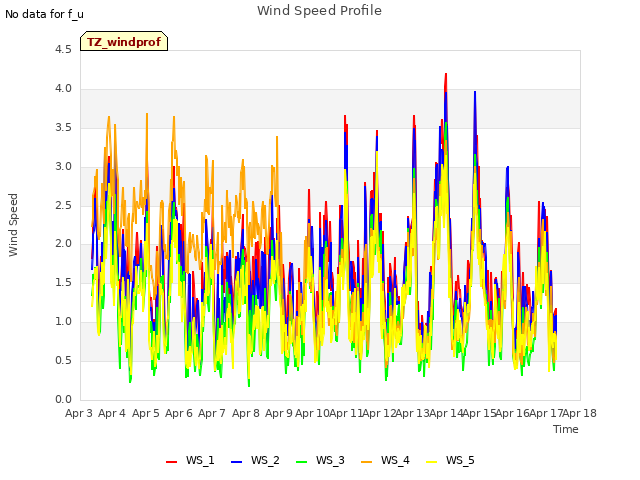Click the 0.0 y-axis tick label
The image size is (640, 480).
(63, 399)
